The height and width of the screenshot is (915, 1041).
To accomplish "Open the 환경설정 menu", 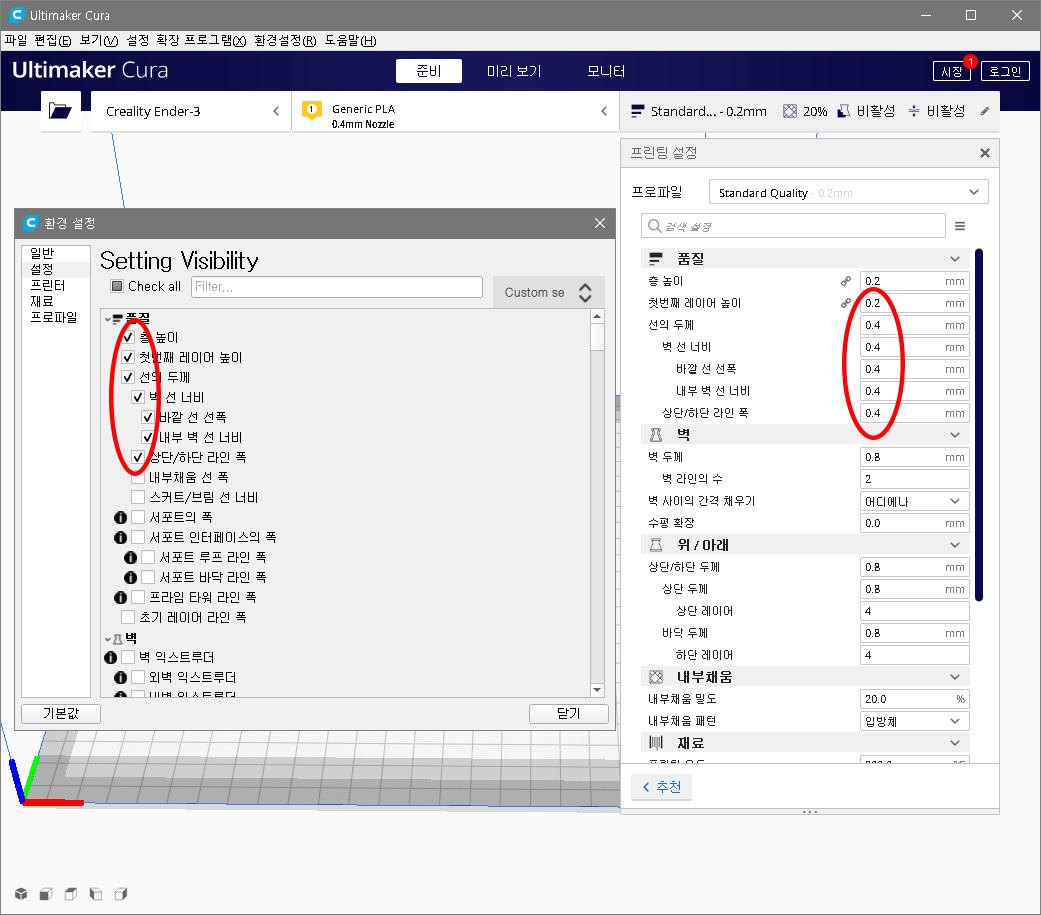I will click(x=285, y=41).
